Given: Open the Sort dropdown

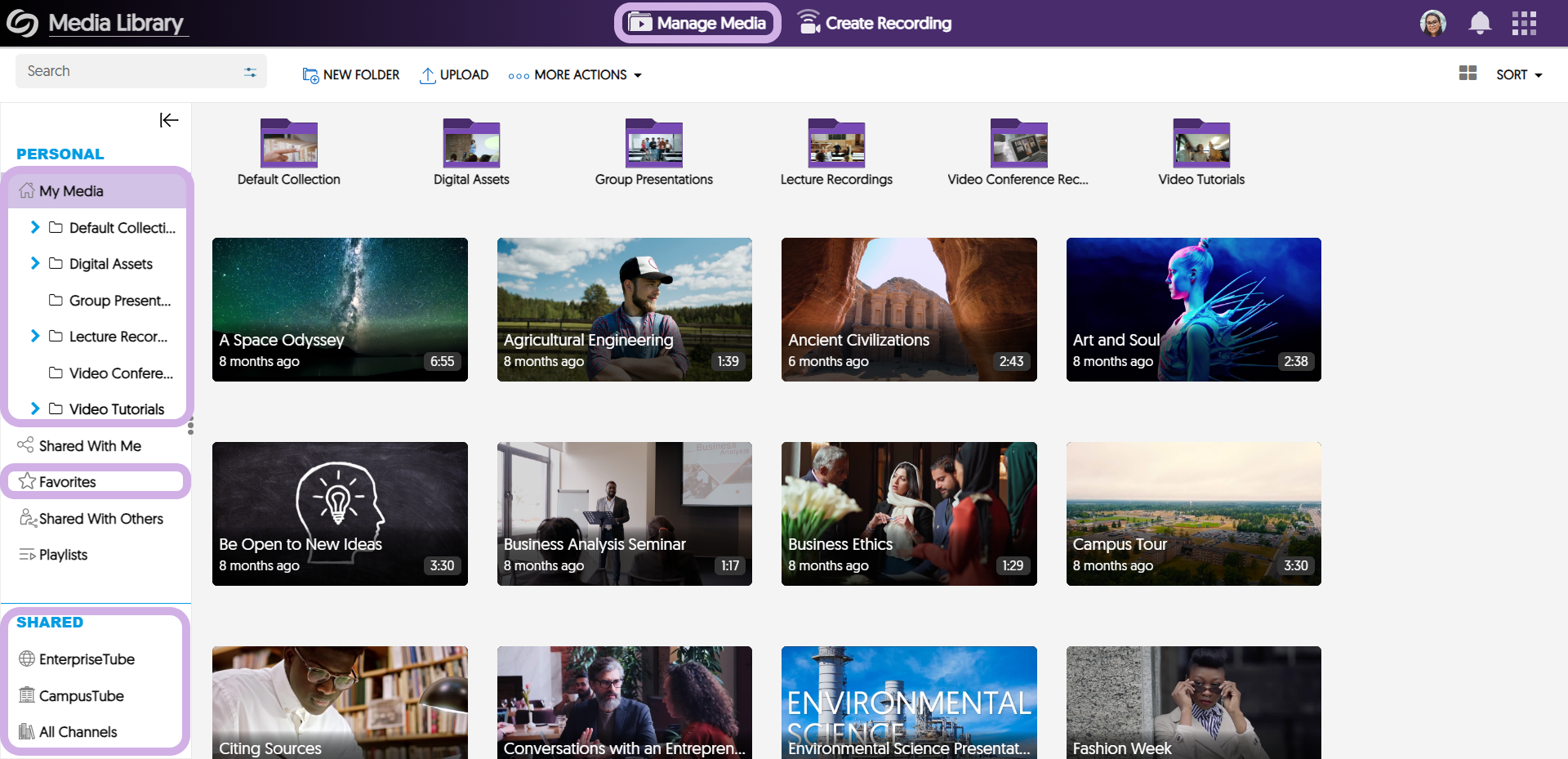Looking at the screenshot, I should pyautogui.click(x=1519, y=74).
